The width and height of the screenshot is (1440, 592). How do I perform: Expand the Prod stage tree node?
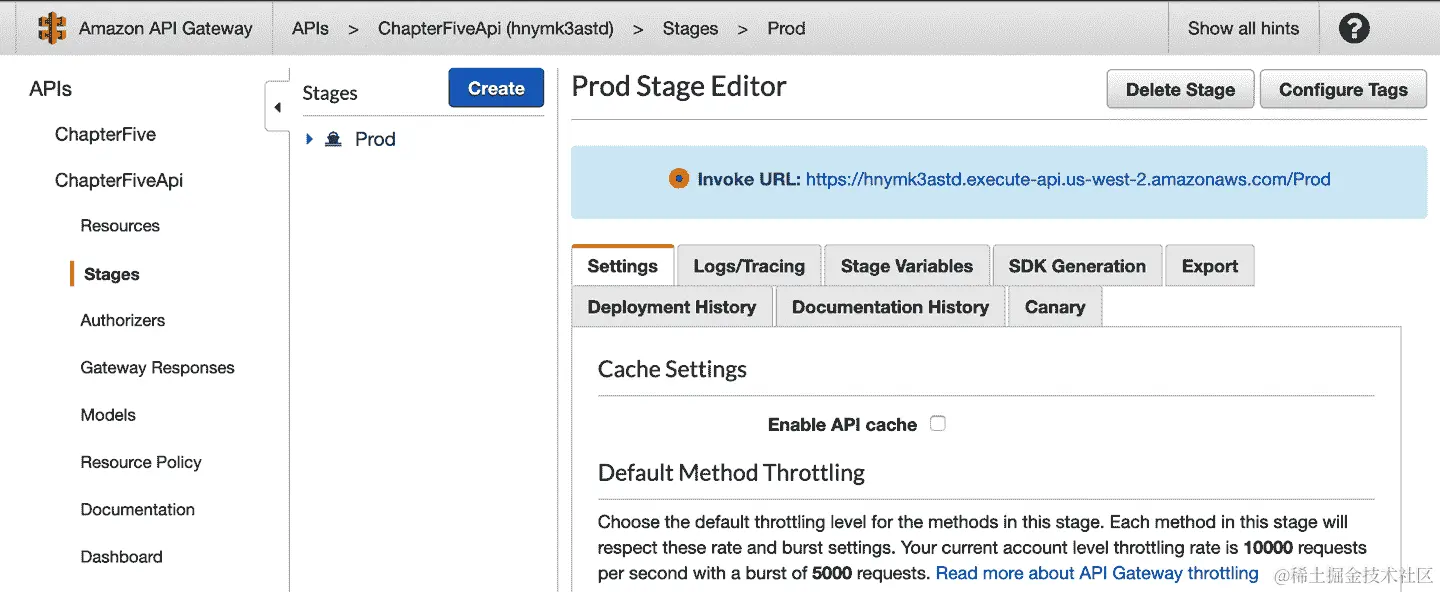309,139
